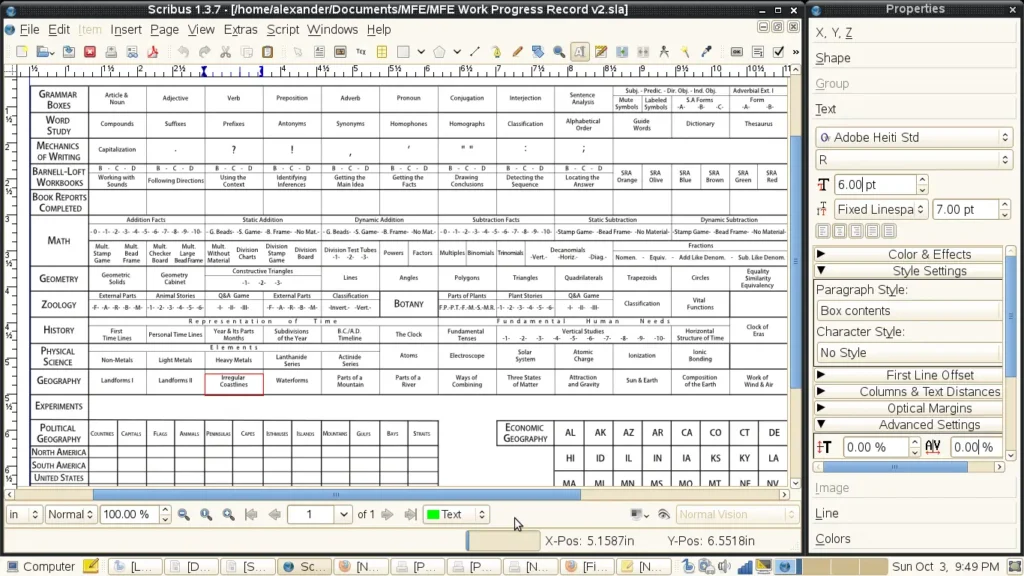Open the Colors section in Properties
Viewport: 1024px width, 576px height.
833,539
